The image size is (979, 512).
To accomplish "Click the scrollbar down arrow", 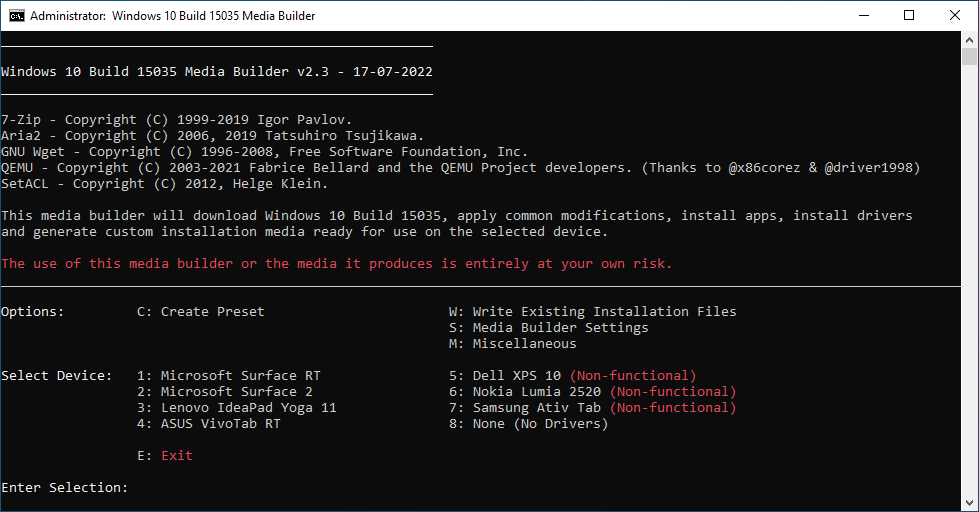I will click(969, 502).
